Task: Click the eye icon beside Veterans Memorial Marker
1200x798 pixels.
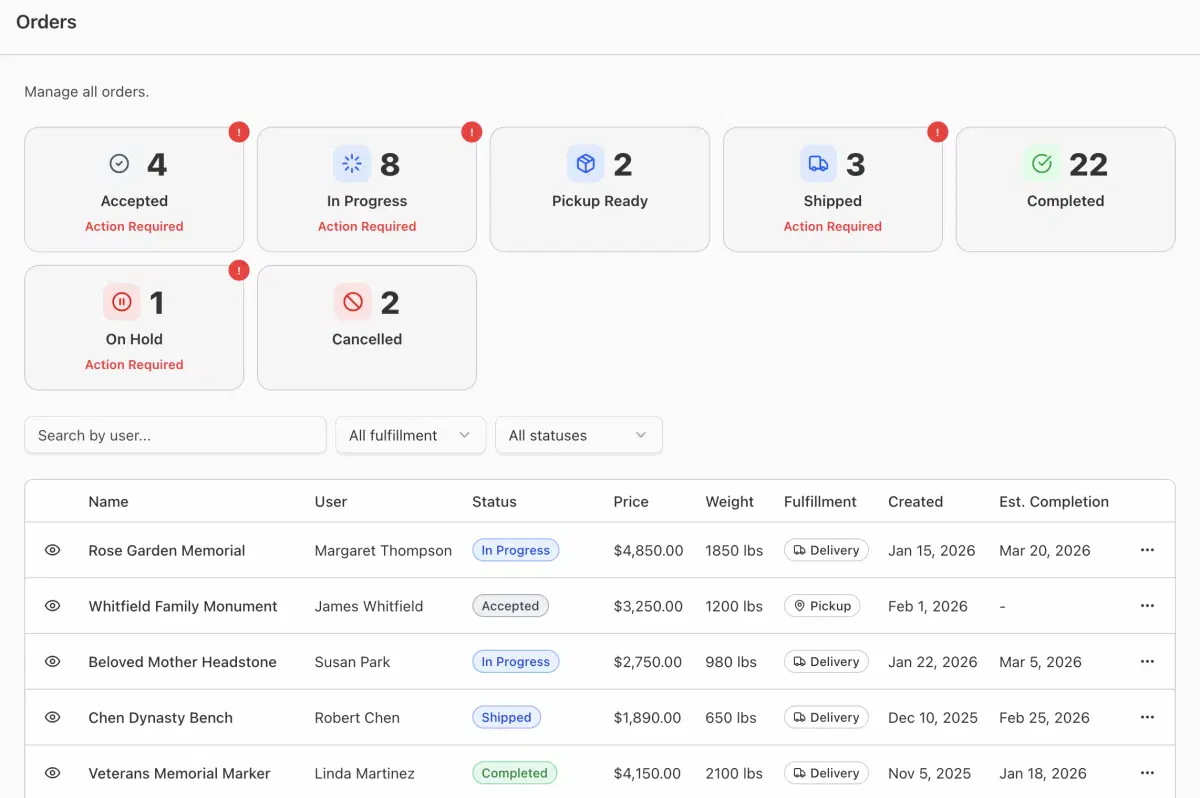Action: click(x=51, y=772)
